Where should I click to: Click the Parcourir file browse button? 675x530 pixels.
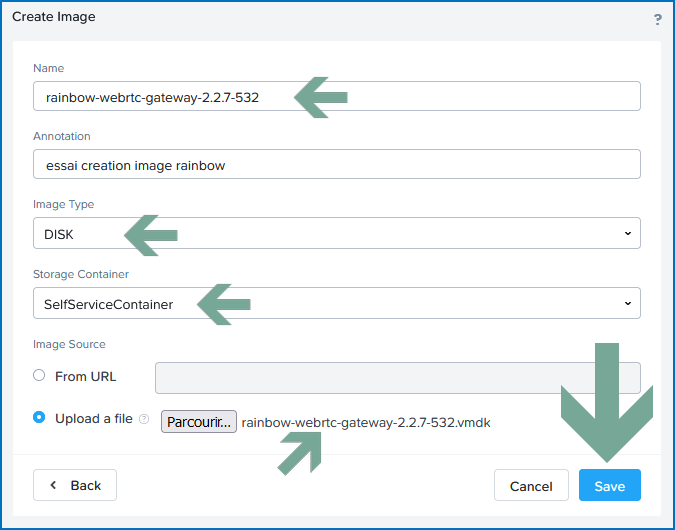pyautogui.click(x=199, y=422)
